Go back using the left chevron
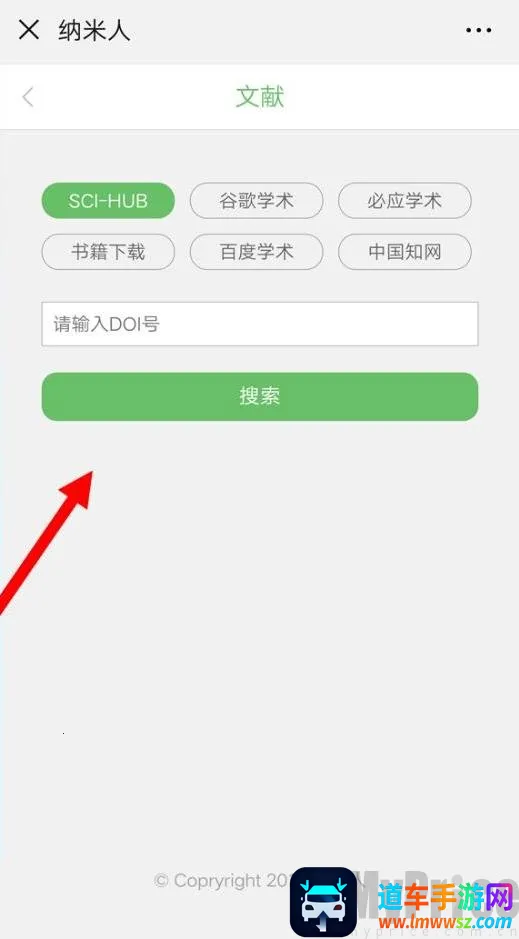 point(28,97)
